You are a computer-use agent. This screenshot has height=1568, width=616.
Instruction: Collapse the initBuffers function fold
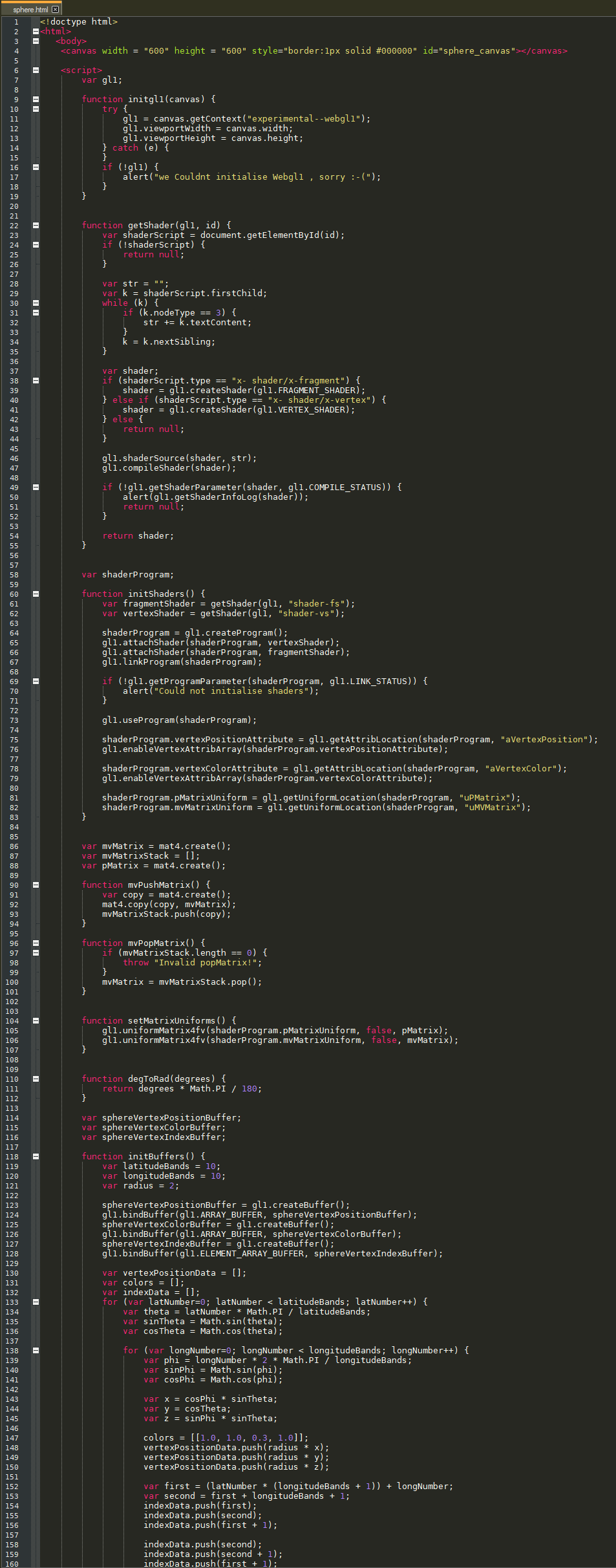(36, 1156)
